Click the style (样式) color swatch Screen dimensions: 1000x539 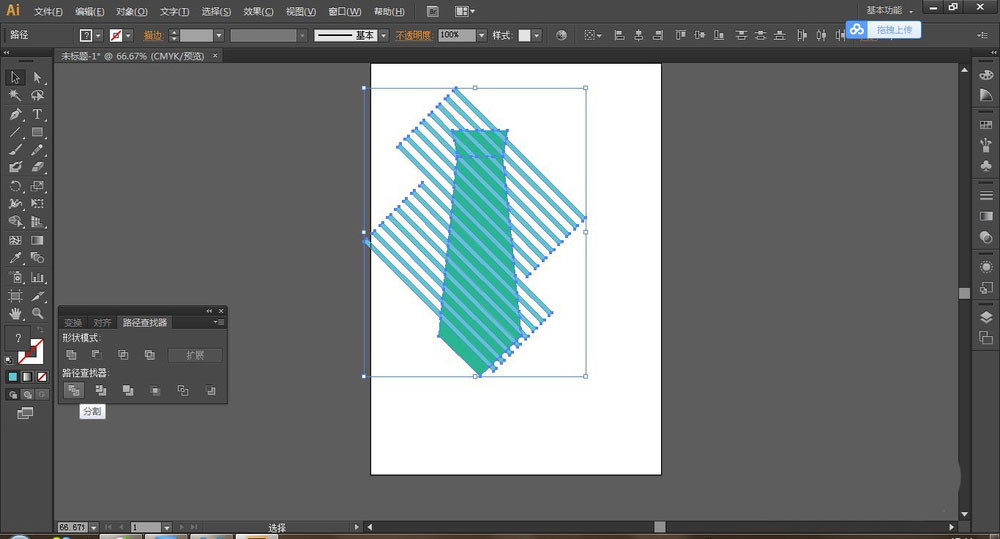[x=524, y=35]
